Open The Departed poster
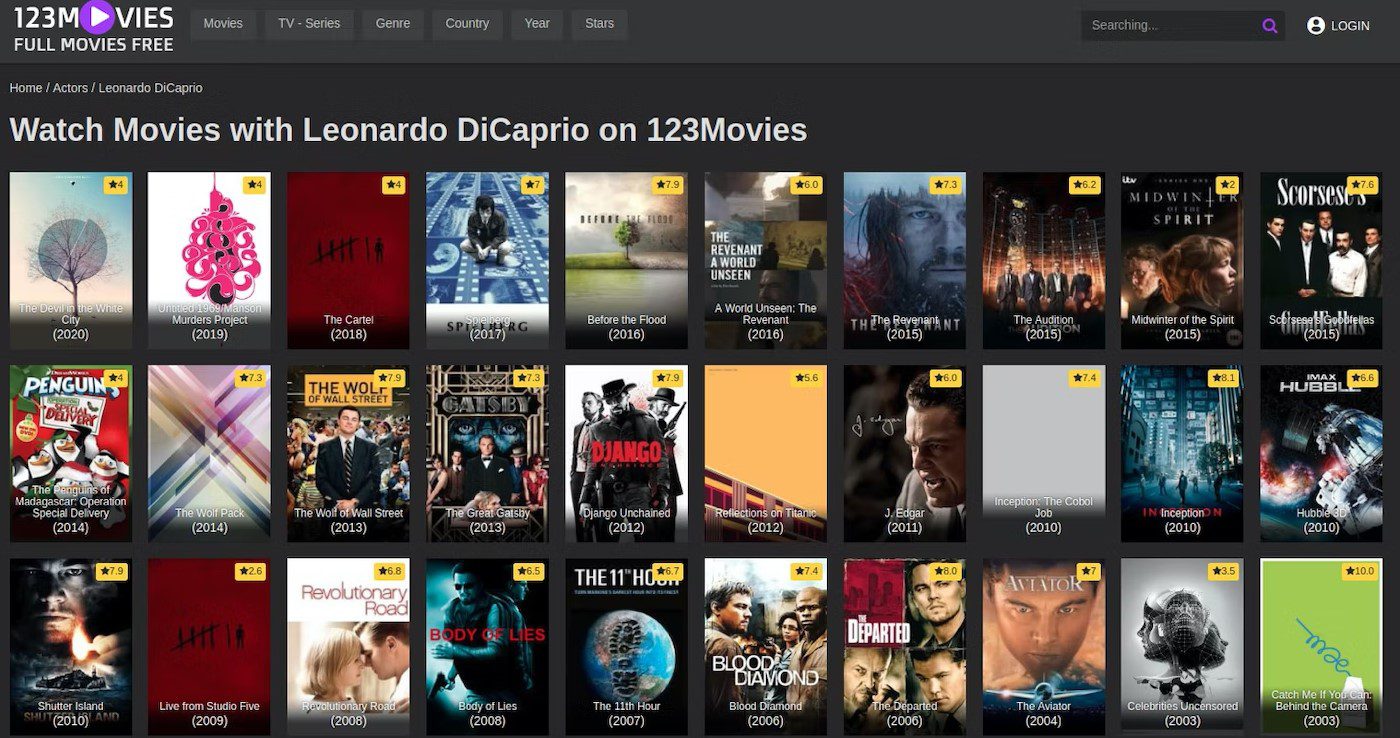 pyautogui.click(x=905, y=646)
